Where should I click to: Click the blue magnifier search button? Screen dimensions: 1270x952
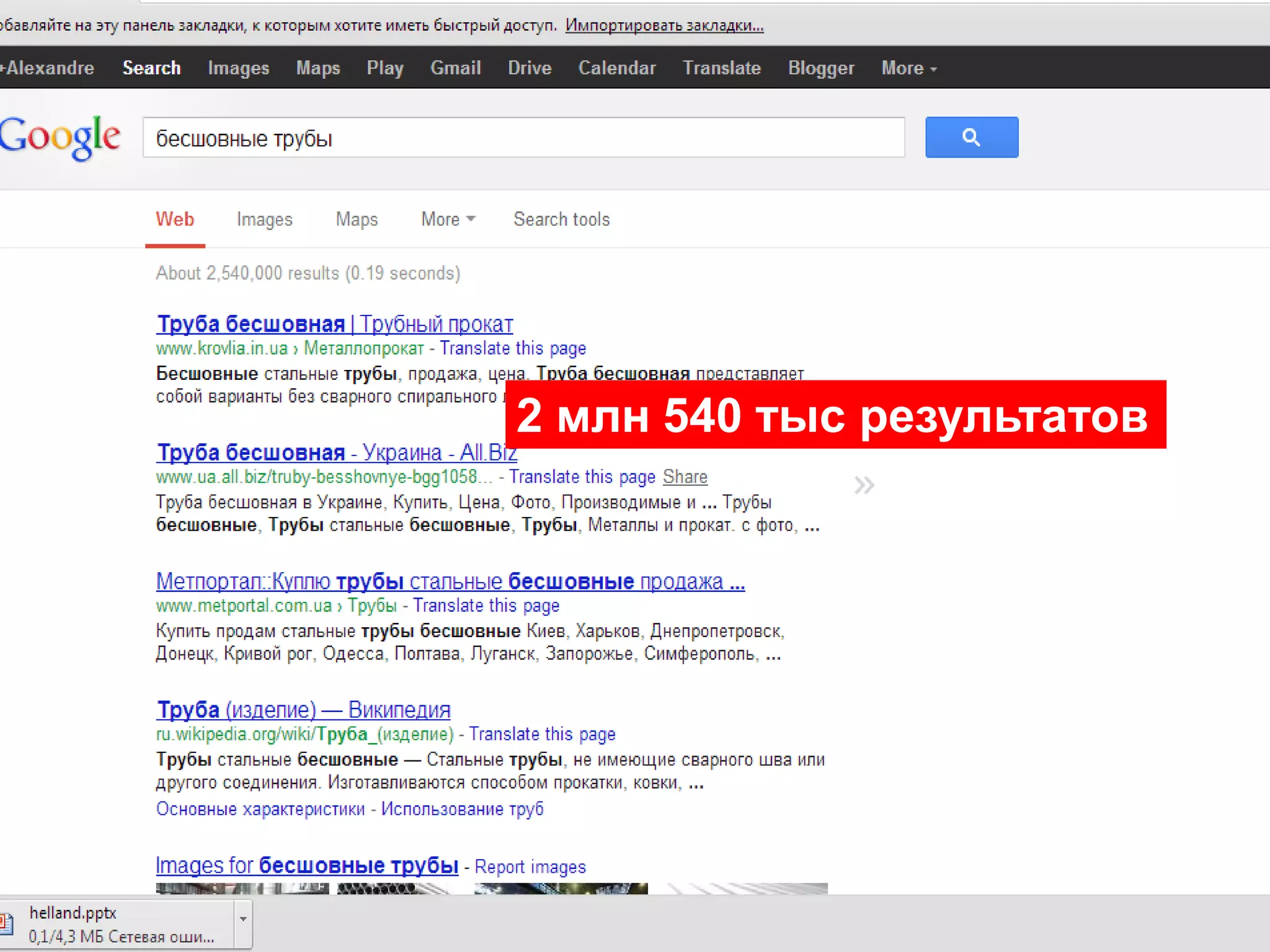click(x=971, y=137)
